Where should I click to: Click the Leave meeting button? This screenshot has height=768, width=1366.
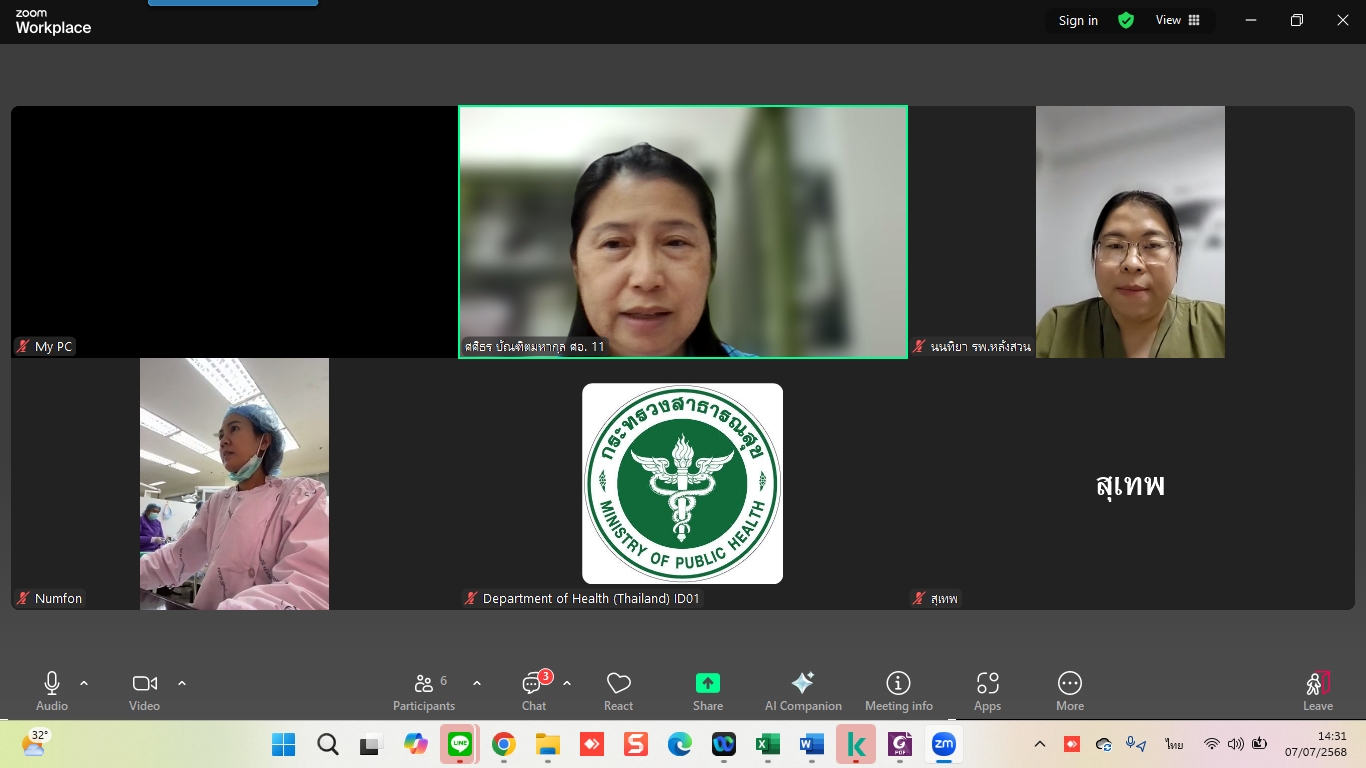pos(1317,691)
